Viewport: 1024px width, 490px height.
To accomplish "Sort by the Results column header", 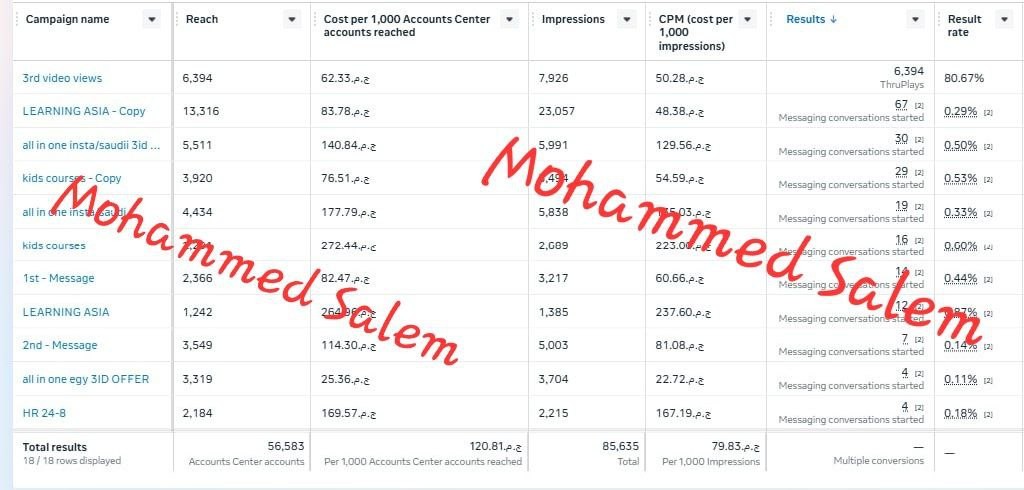I will (x=811, y=20).
